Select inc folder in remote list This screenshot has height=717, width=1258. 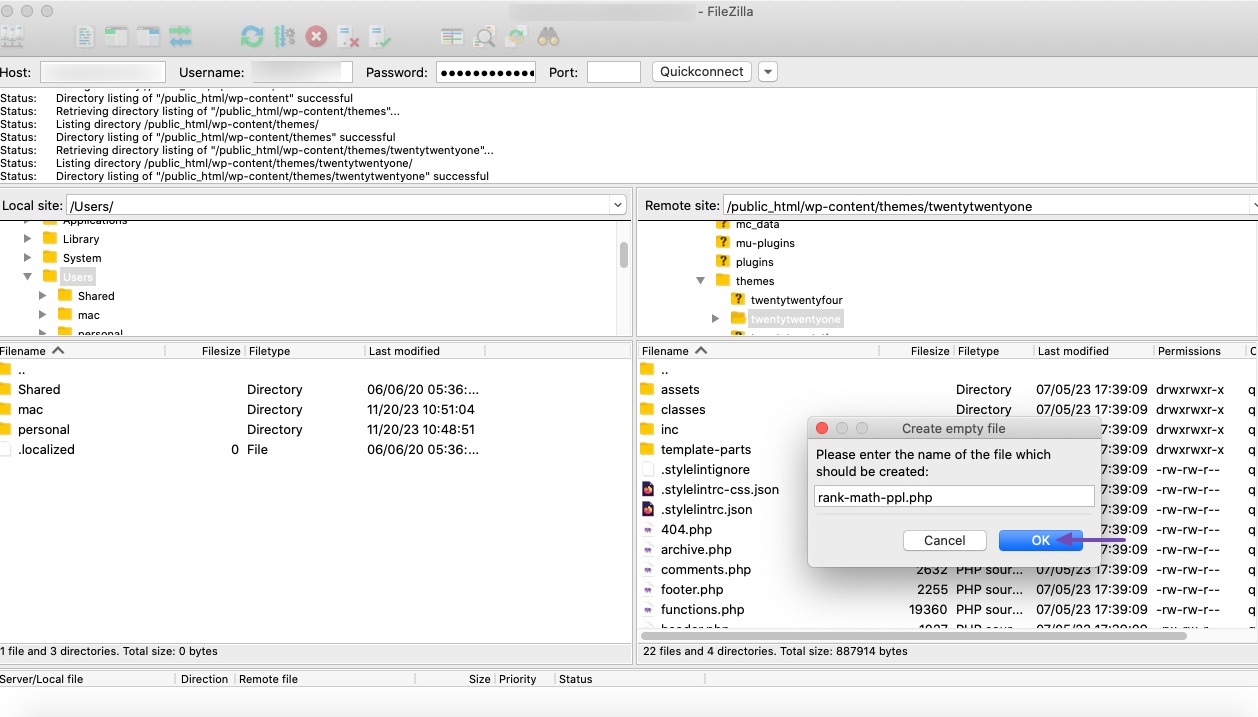[x=670, y=429]
